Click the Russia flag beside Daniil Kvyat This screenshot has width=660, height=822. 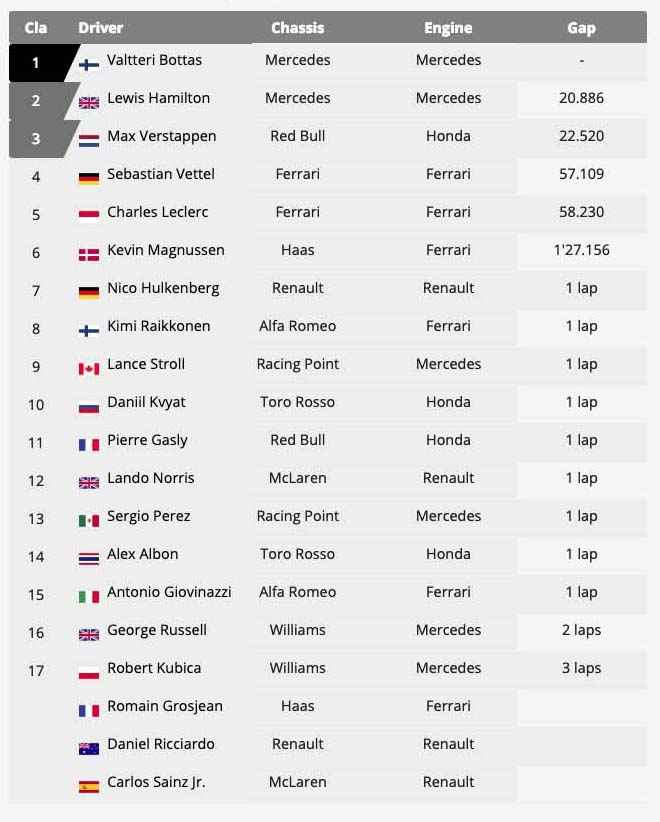(89, 407)
